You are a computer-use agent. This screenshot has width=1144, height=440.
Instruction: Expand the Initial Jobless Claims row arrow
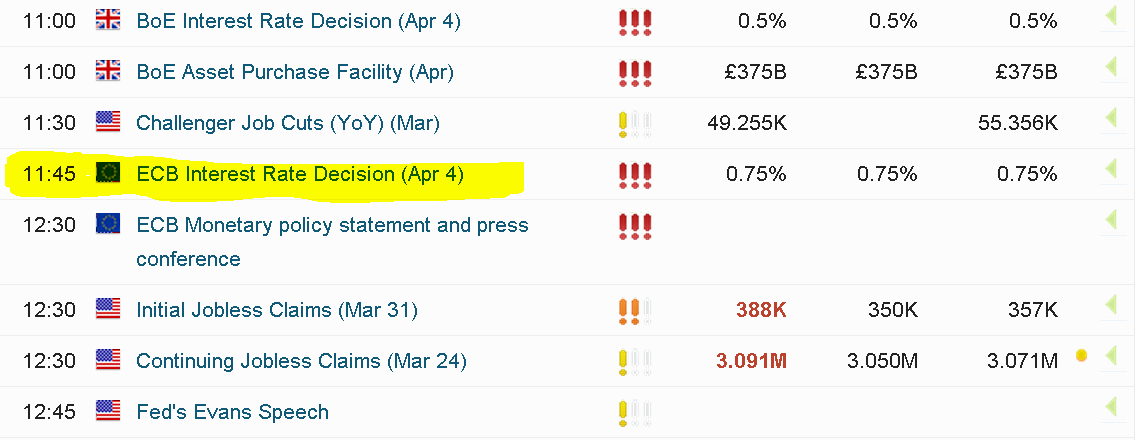tap(1111, 305)
